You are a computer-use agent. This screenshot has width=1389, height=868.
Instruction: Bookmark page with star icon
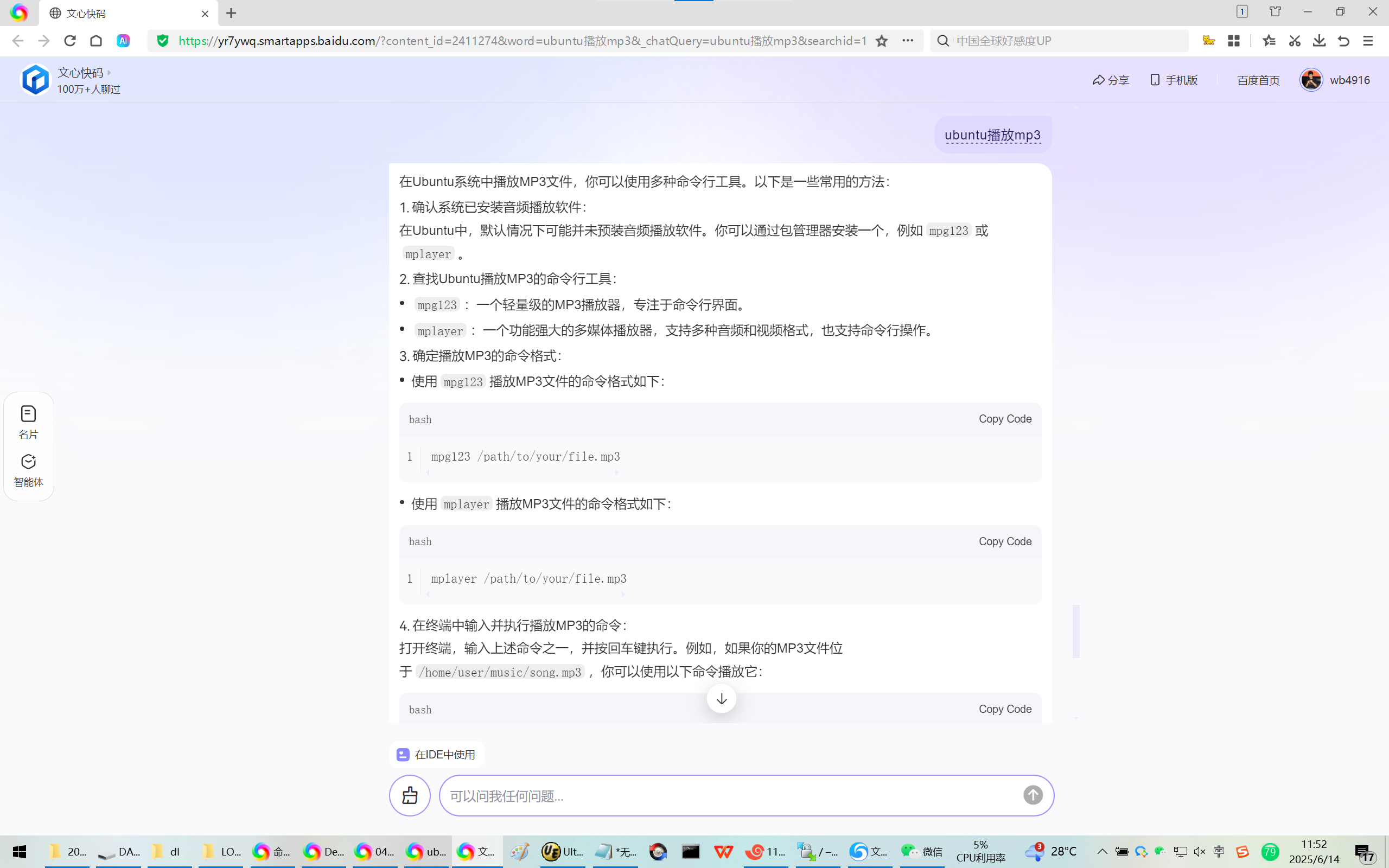coord(882,41)
